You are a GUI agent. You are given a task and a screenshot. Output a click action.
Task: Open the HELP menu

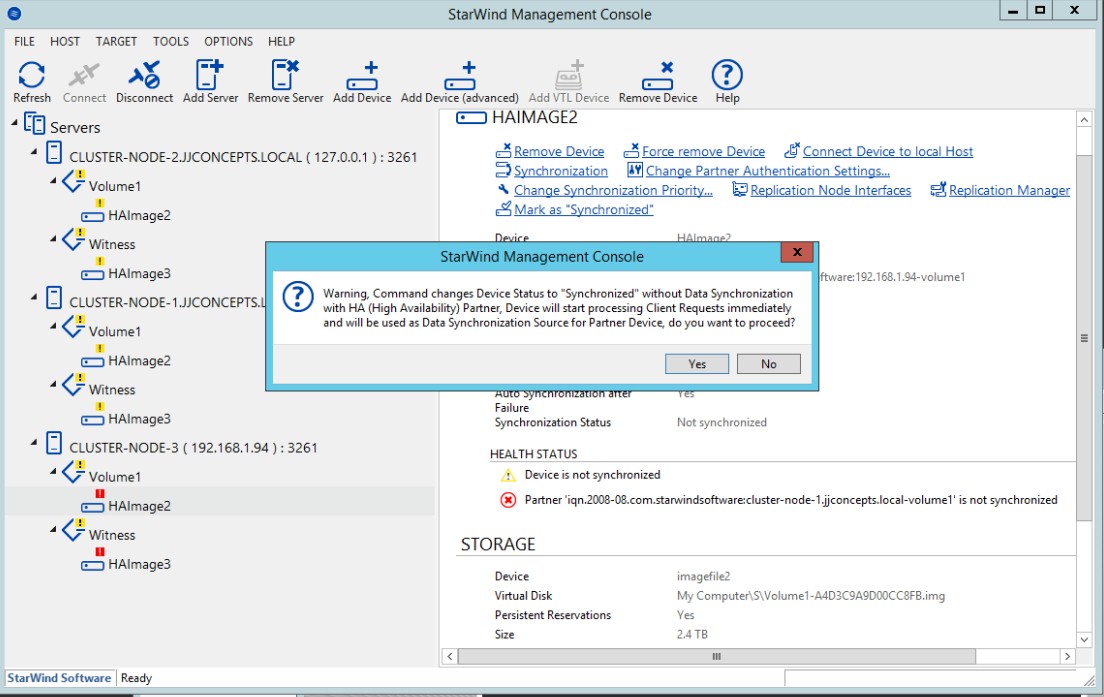point(281,42)
